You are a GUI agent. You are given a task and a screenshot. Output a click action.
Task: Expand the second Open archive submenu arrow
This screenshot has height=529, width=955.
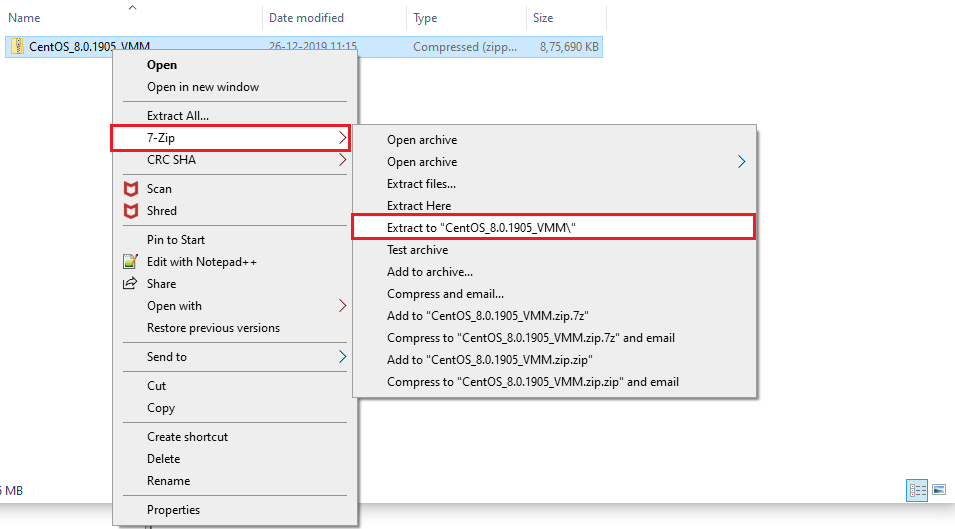741,162
